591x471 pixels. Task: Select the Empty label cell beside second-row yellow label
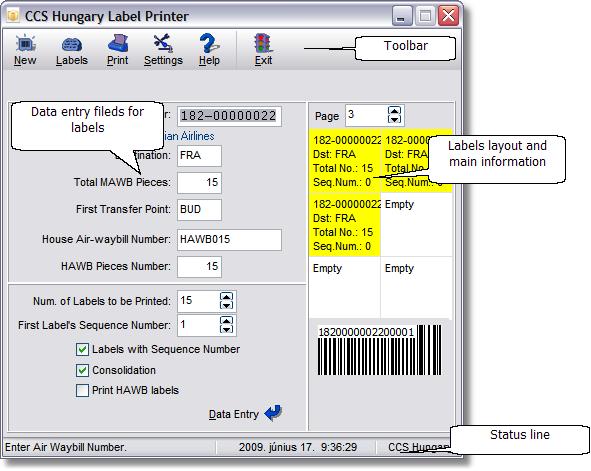pos(416,225)
